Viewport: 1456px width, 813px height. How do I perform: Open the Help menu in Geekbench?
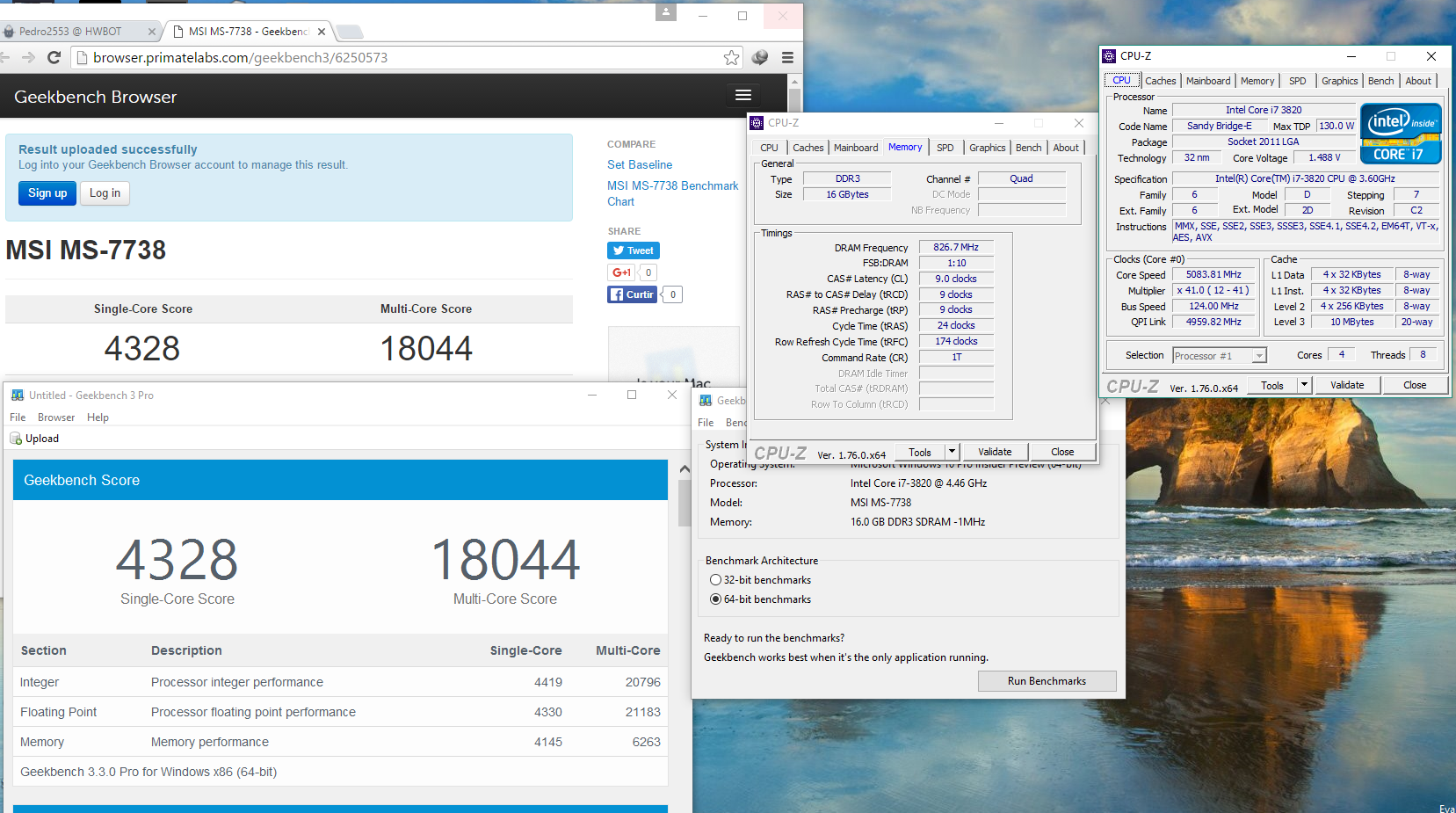tap(98, 417)
